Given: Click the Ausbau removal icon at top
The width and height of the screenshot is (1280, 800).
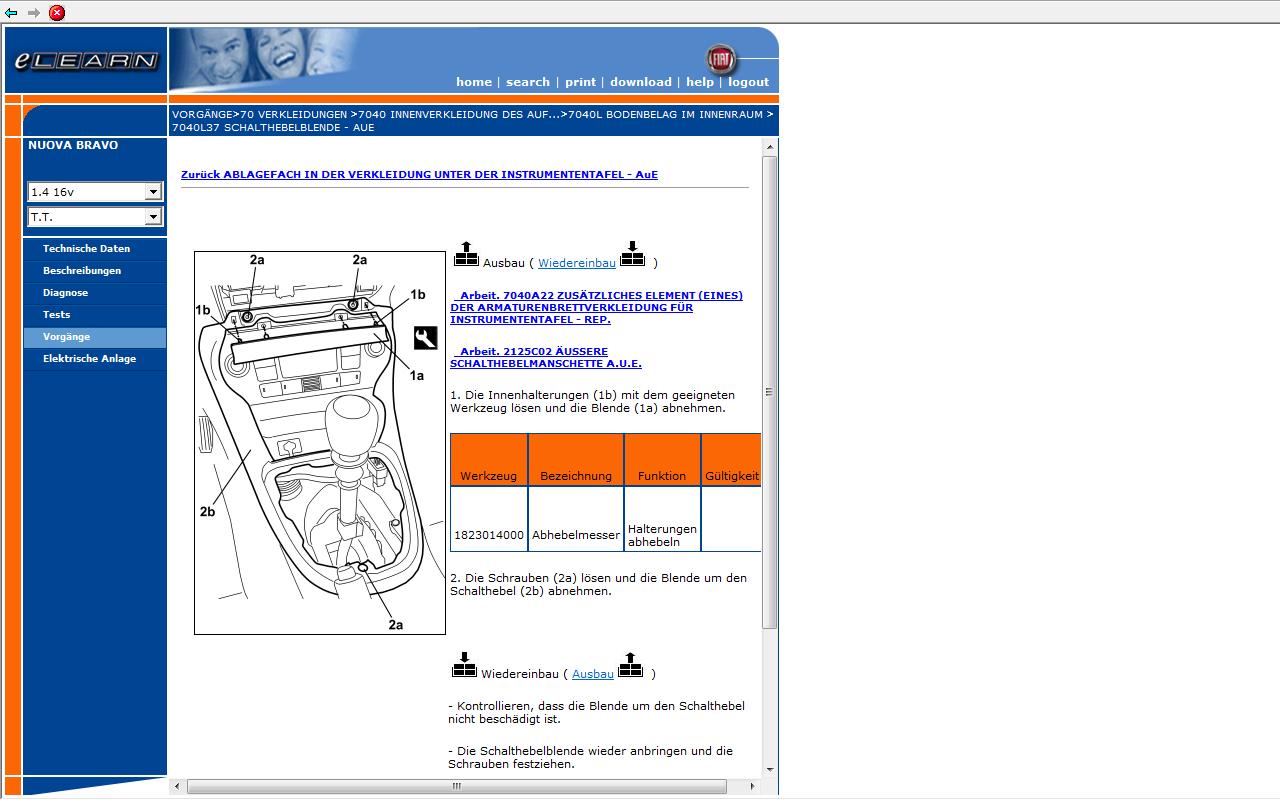Looking at the screenshot, I should [466, 255].
